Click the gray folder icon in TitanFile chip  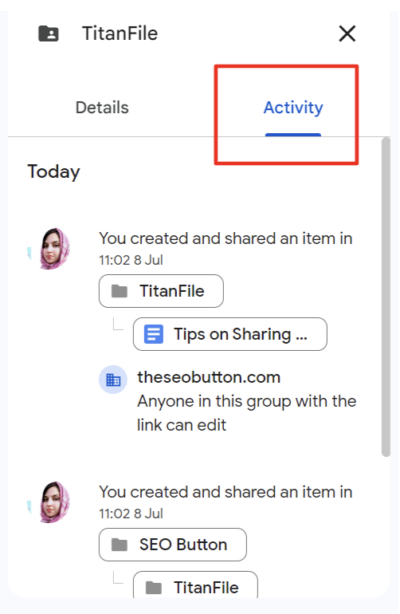click(x=119, y=291)
